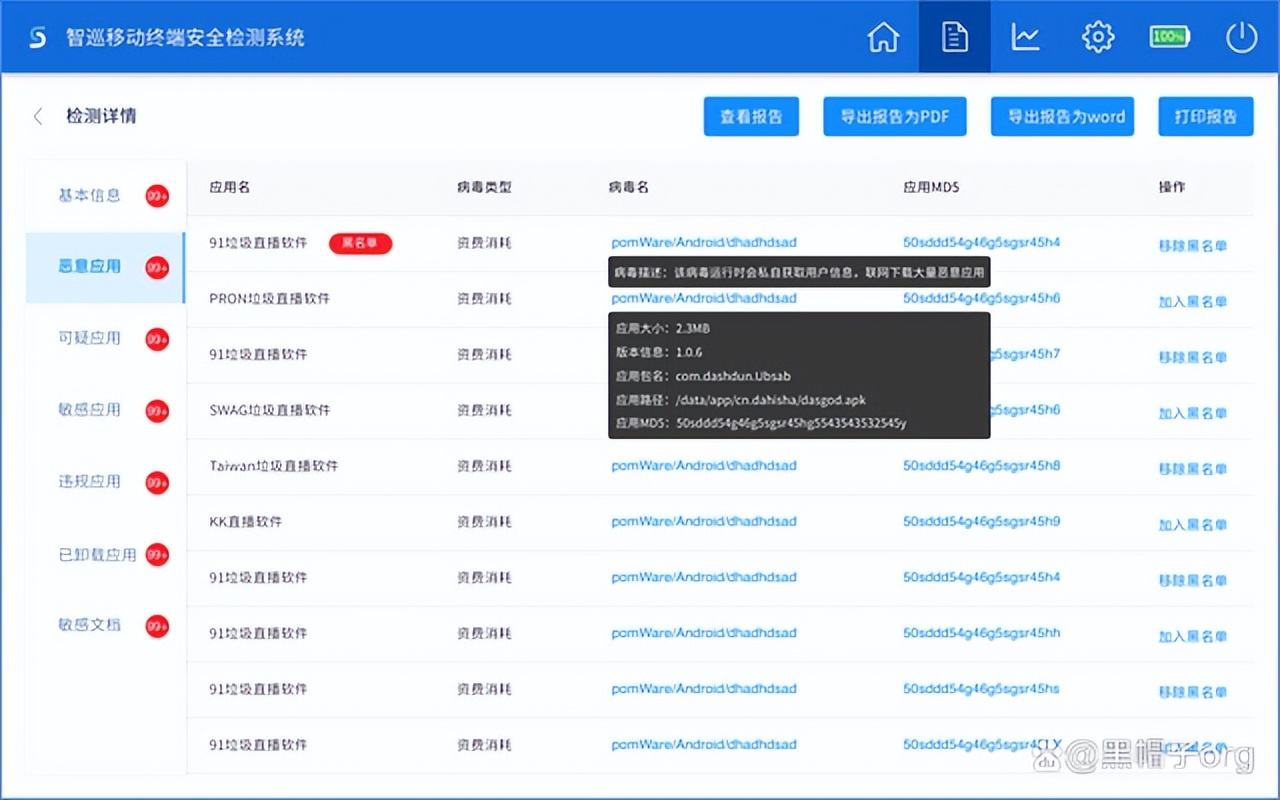The image size is (1280, 800).
Task: Remove 91垃圾直播软件 from blacklist via 移除黑名单
Action: tap(1196, 242)
